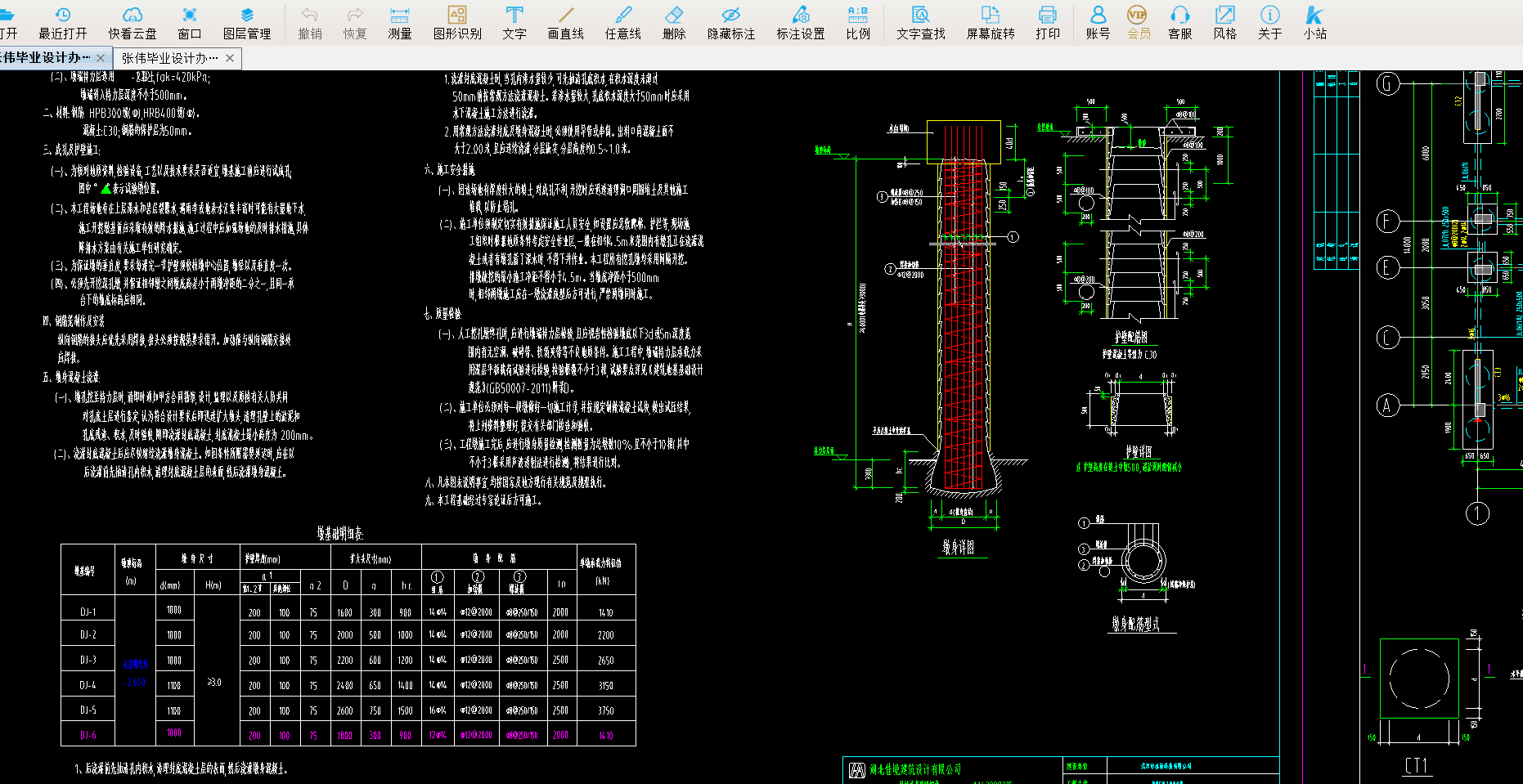Open the VIP 会员 membership page
This screenshot has height=784, width=1523.
point(1139,23)
